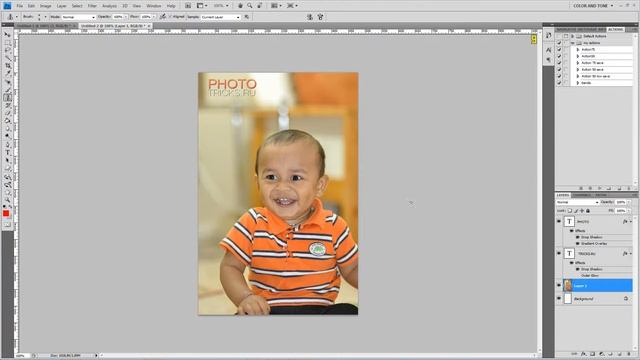
Task: Select the Move tool
Action: tap(7, 35)
